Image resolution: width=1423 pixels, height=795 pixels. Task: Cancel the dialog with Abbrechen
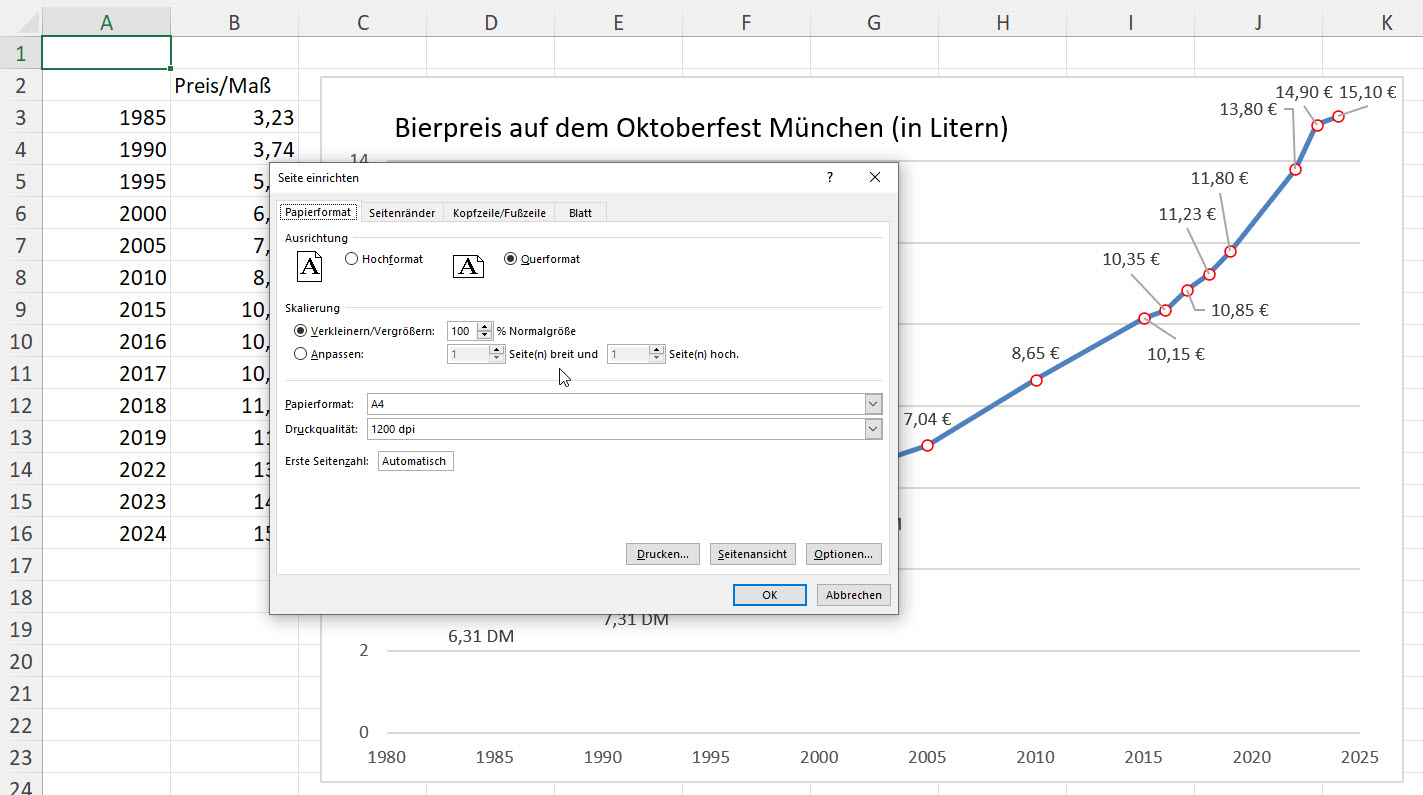(x=853, y=595)
